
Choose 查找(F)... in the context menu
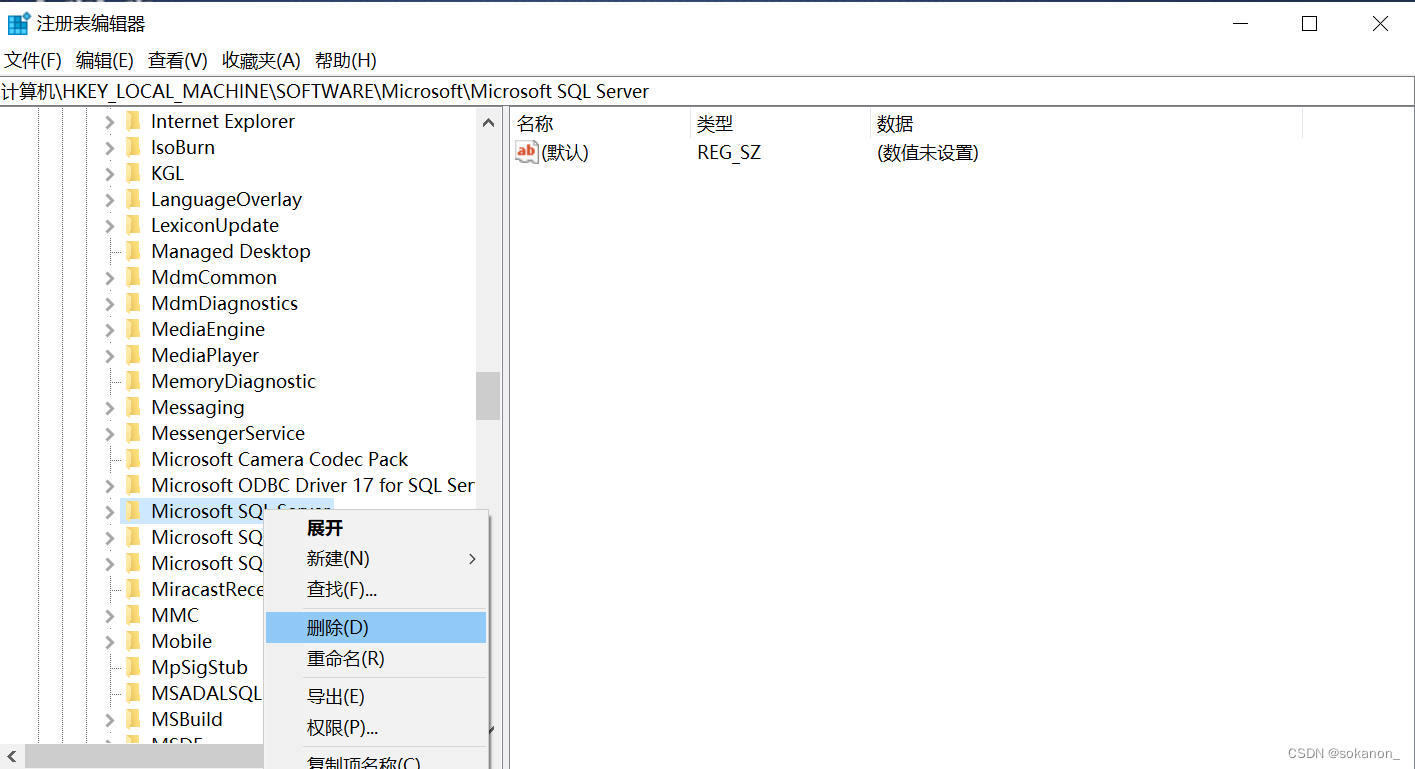click(376, 590)
